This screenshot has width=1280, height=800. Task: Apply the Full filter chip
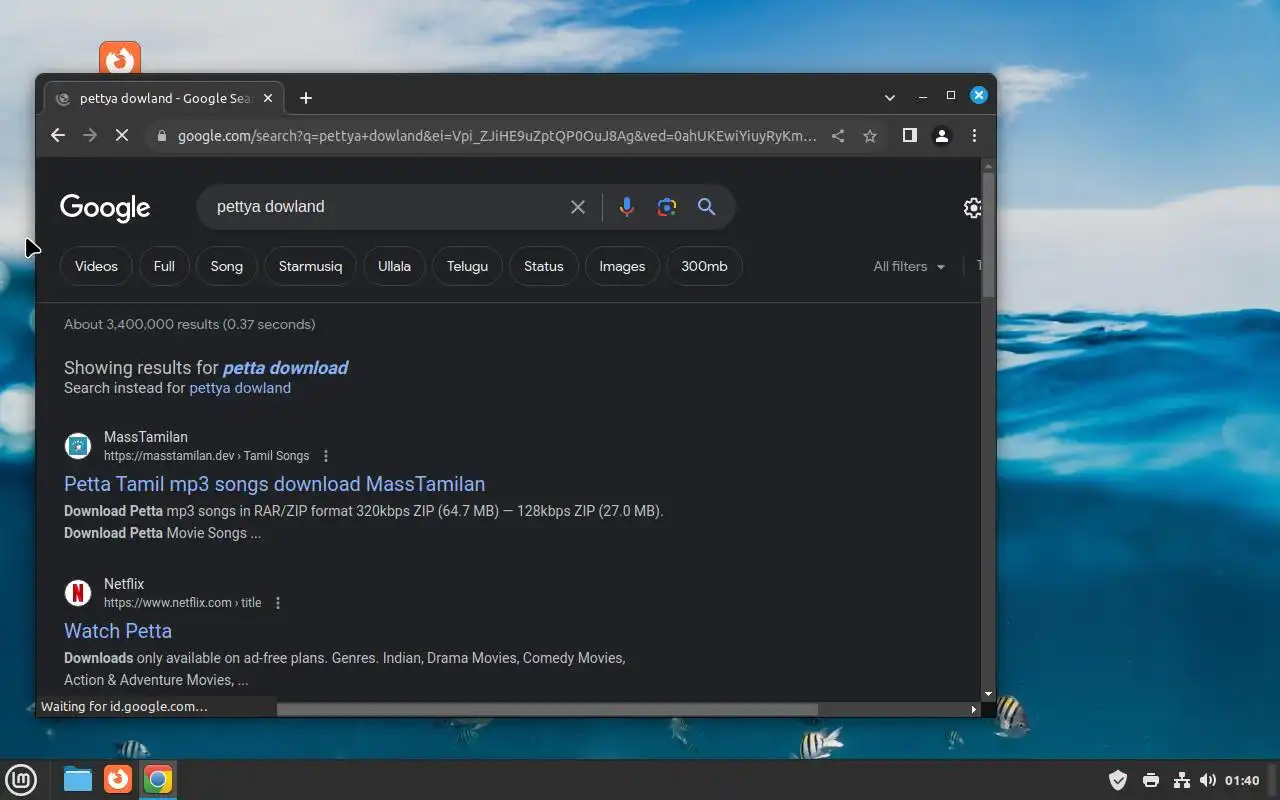(x=164, y=266)
